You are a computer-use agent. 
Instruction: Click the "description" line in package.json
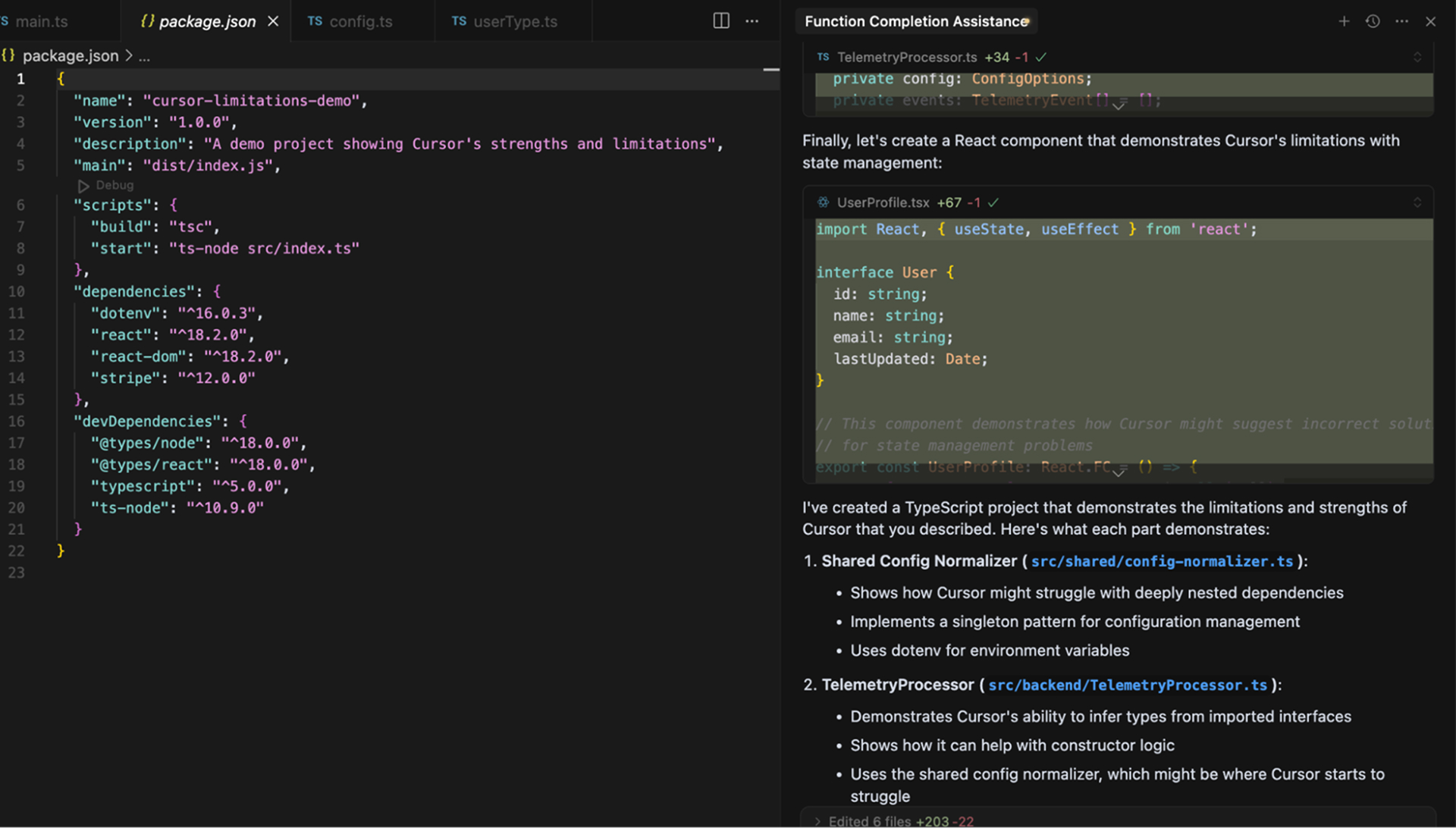pyautogui.click(x=398, y=143)
